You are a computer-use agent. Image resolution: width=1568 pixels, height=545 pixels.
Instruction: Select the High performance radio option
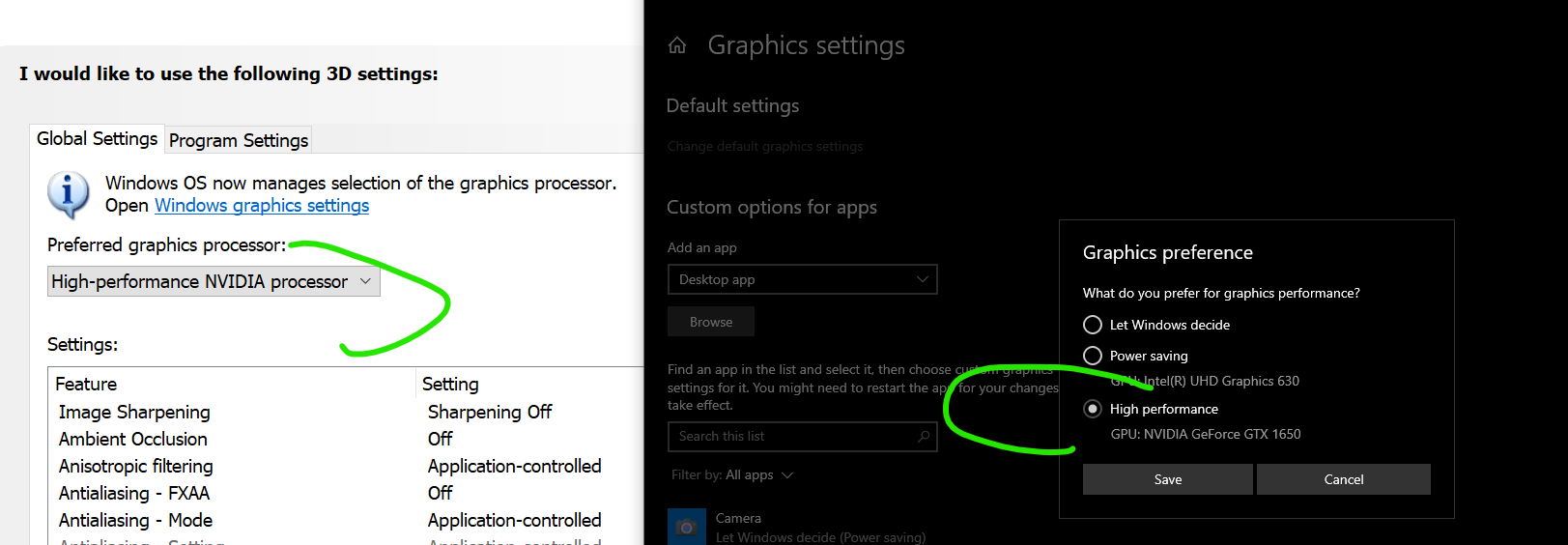tap(1093, 409)
